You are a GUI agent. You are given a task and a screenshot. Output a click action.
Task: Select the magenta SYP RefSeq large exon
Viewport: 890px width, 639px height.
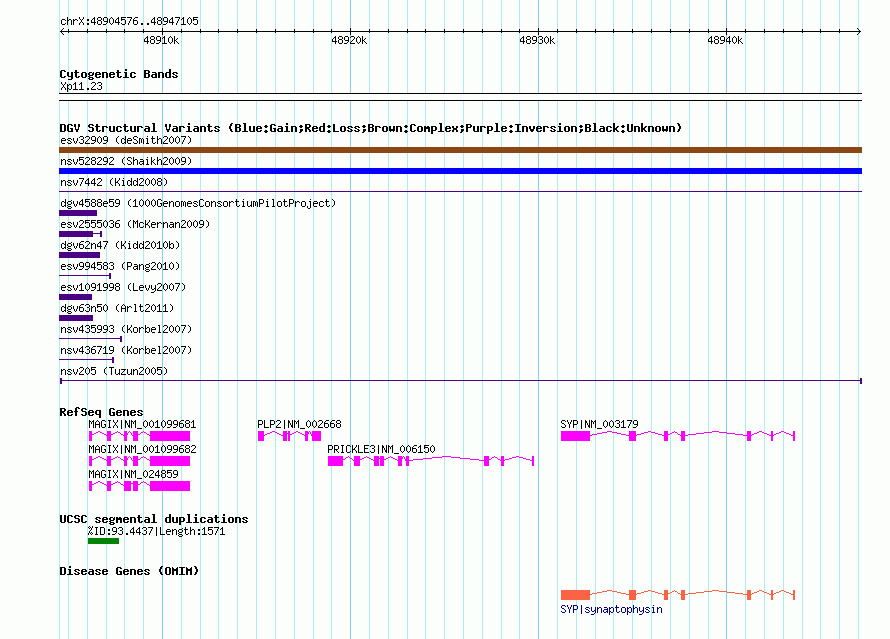pos(576,436)
